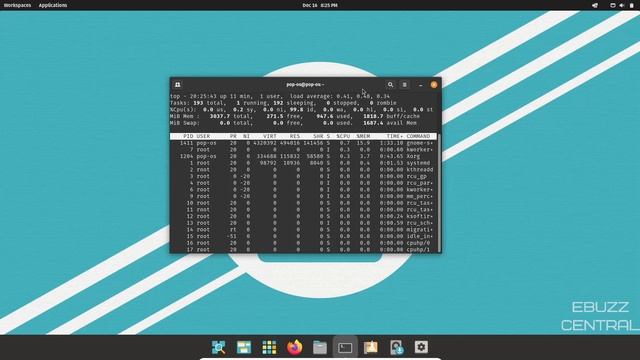Screen dimensions: 640x360
Task: Select the gnome-s process row PID 1411
Action: [x=304, y=143]
